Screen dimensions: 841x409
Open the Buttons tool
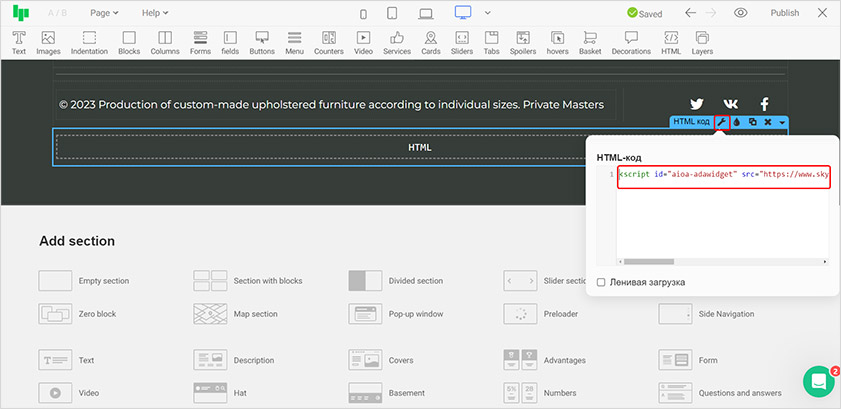pos(262,43)
